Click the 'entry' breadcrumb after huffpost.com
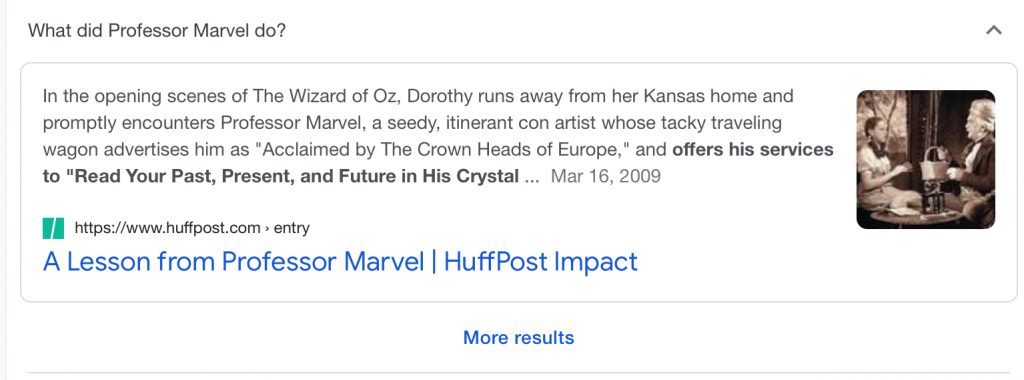 [x=292, y=228]
